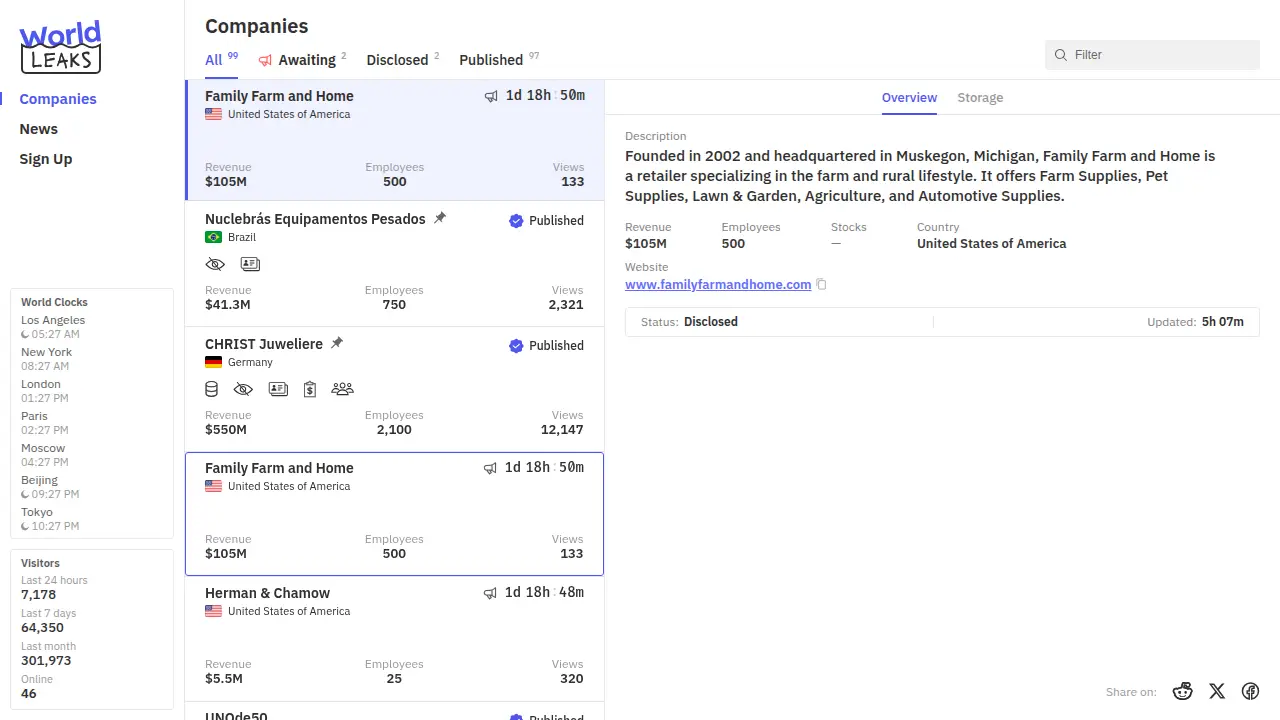Open the Sign Up page
Screen dimensions: 1280x720
(x=46, y=159)
